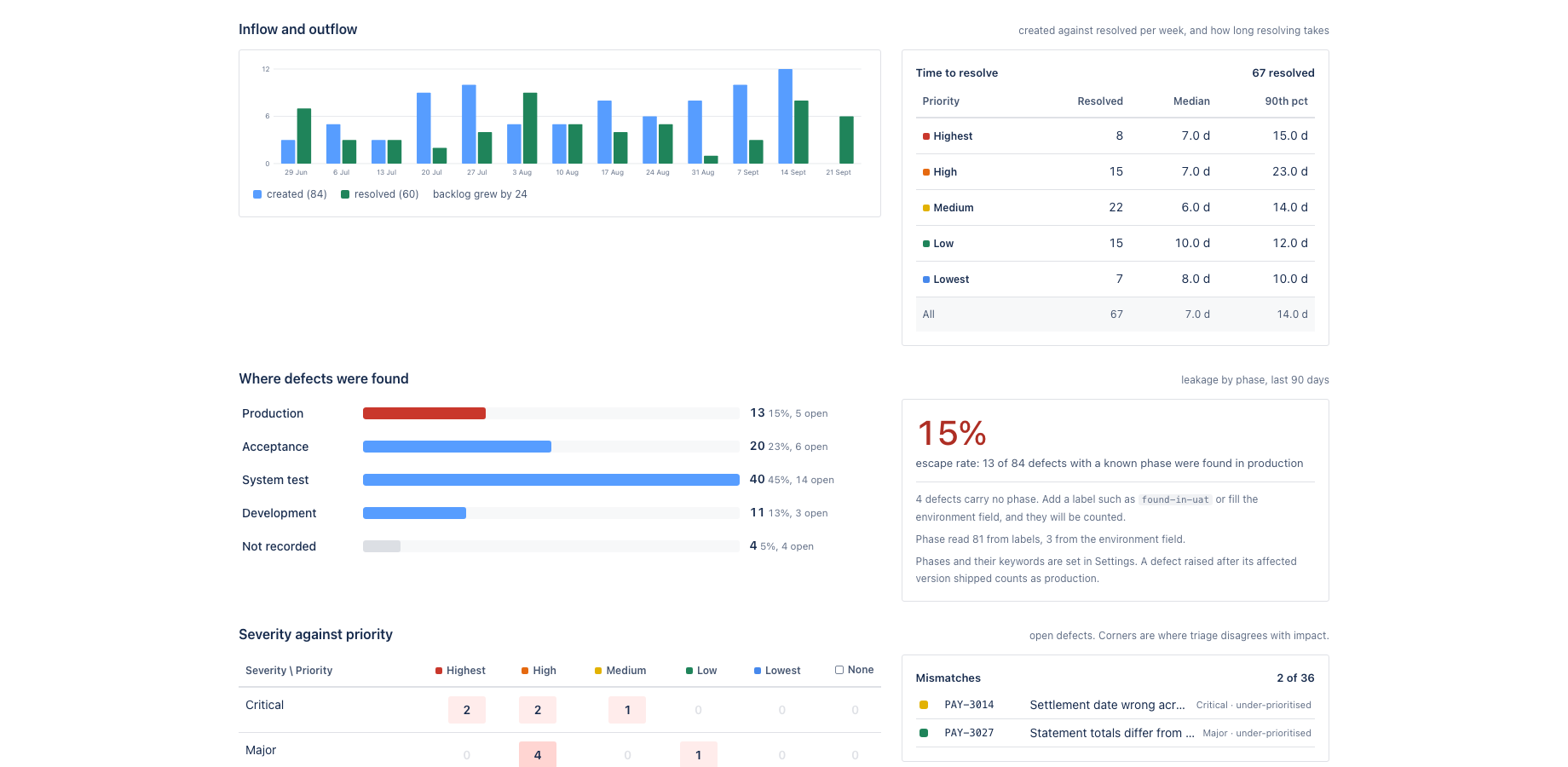Click 'Statement totals differ from ...' title
This screenshot has height=767, width=1568.
pos(1112,733)
